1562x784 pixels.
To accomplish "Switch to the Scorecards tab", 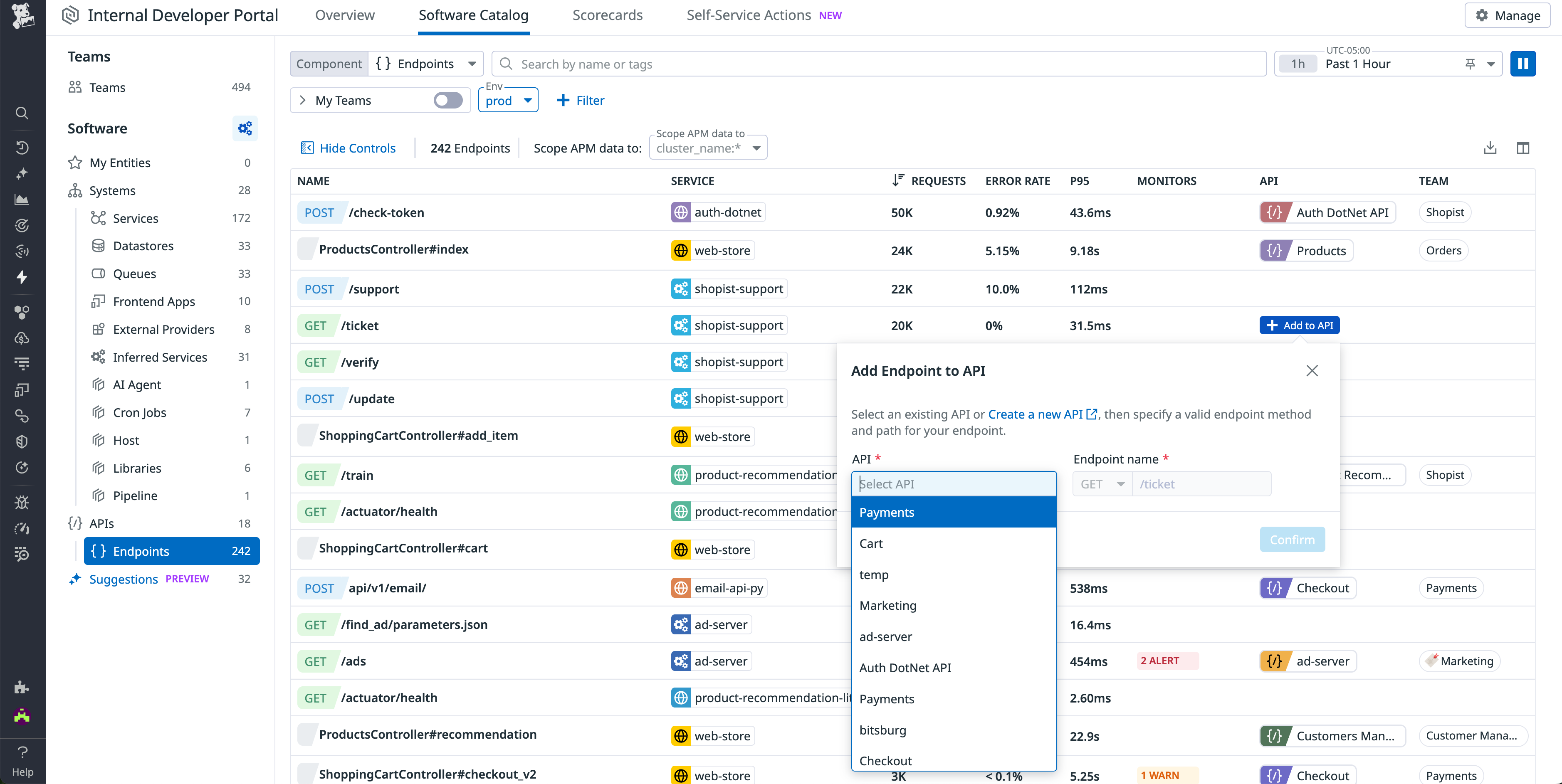I will coord(607,15).
